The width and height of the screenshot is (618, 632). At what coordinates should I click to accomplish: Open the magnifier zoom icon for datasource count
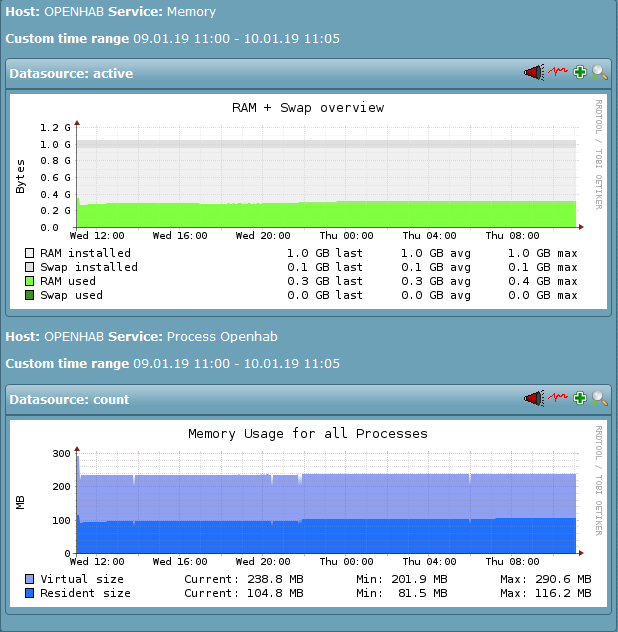pos(599,399)
